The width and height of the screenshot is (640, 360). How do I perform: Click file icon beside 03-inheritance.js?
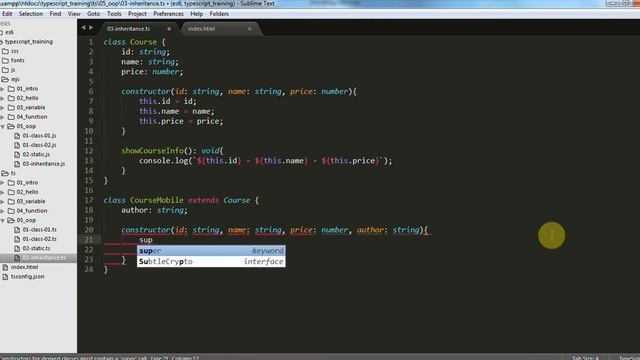(x=17, y=164)
